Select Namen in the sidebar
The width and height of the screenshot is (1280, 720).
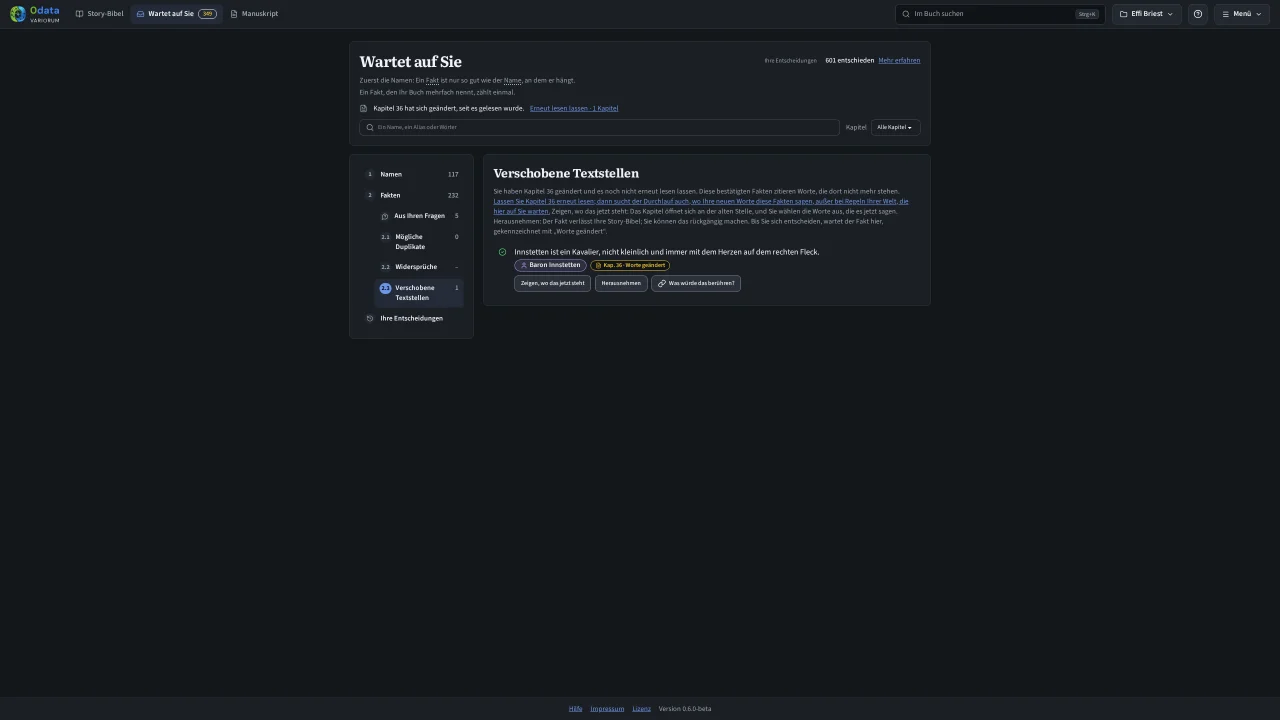(x=411, y=174)
